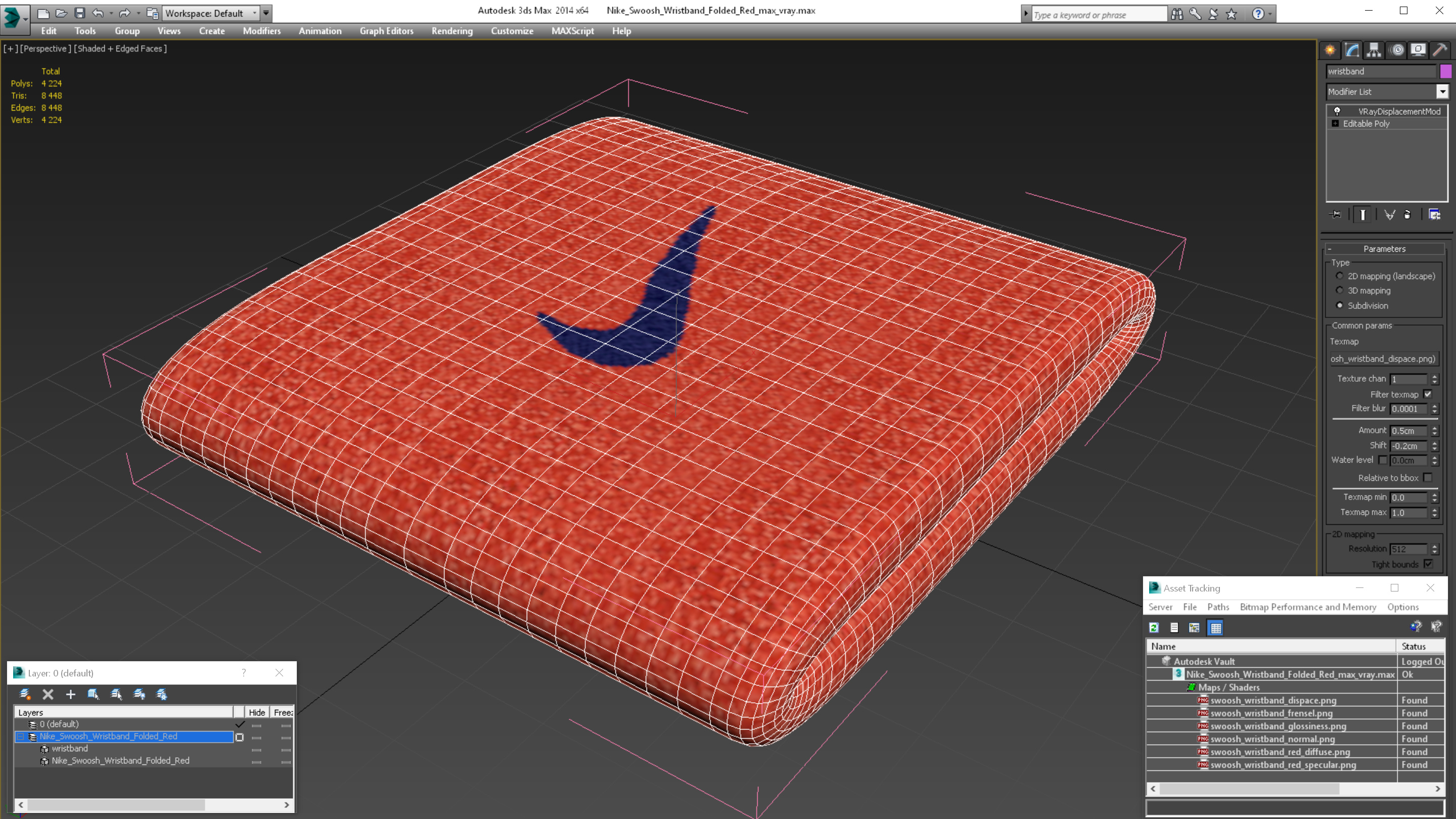Click Add Selected Objects plus icon
Screen dimensions: 1456x819
pos(71,694)
